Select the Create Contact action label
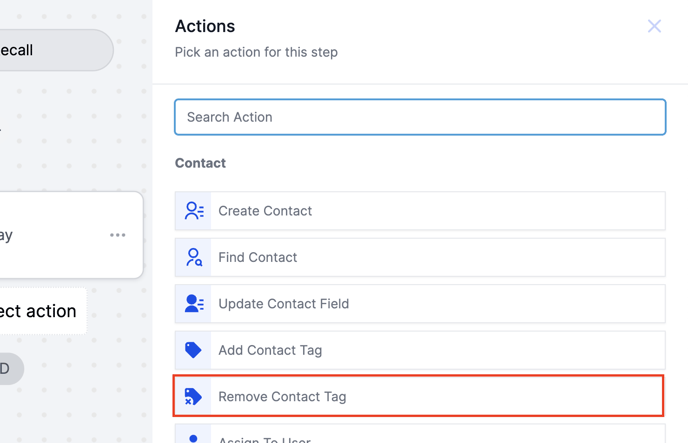This screenshot has height=443, width=688. coord(265,211)
